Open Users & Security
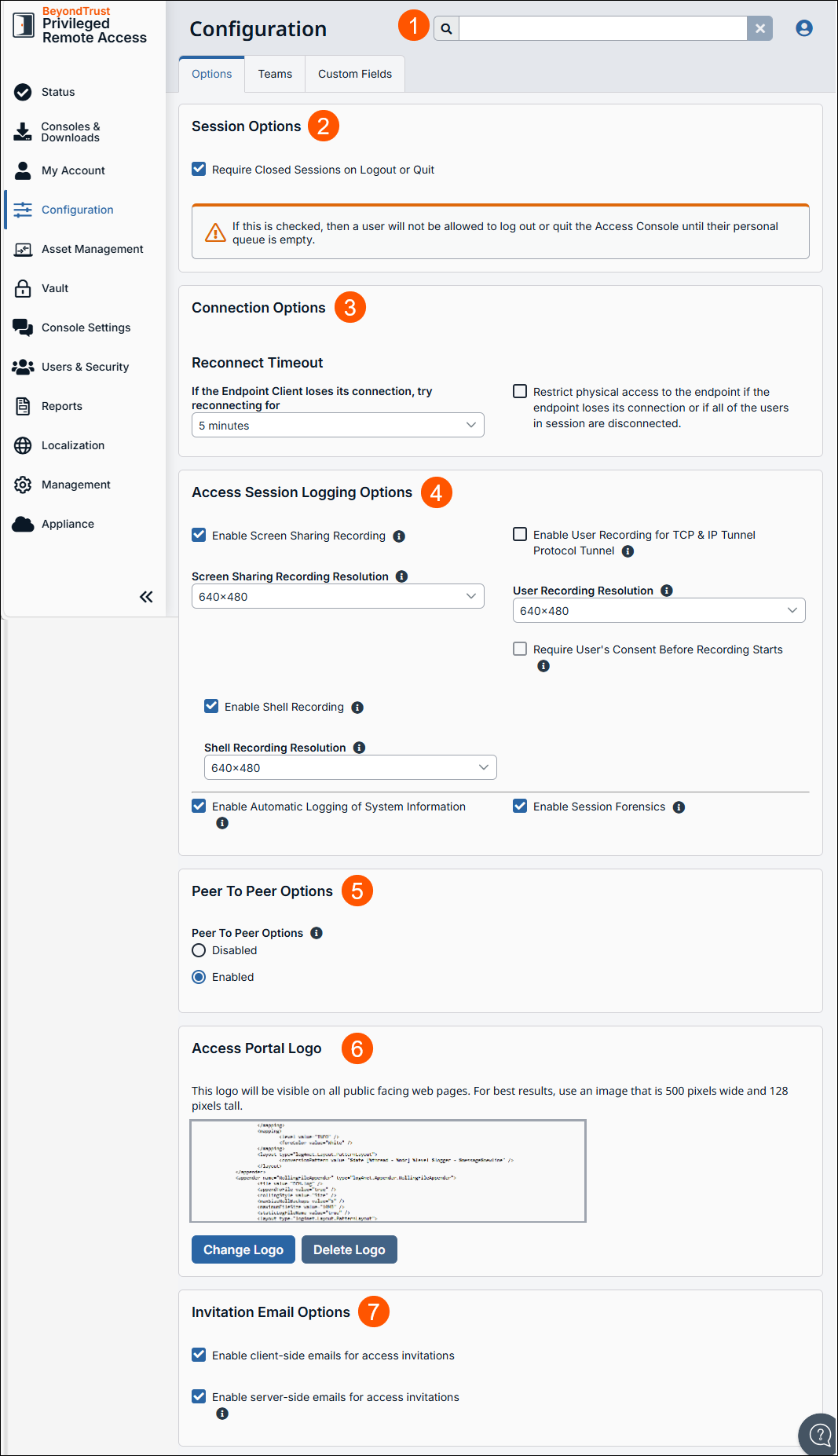Screen dimensions: 838x1456 click(84, 367)
